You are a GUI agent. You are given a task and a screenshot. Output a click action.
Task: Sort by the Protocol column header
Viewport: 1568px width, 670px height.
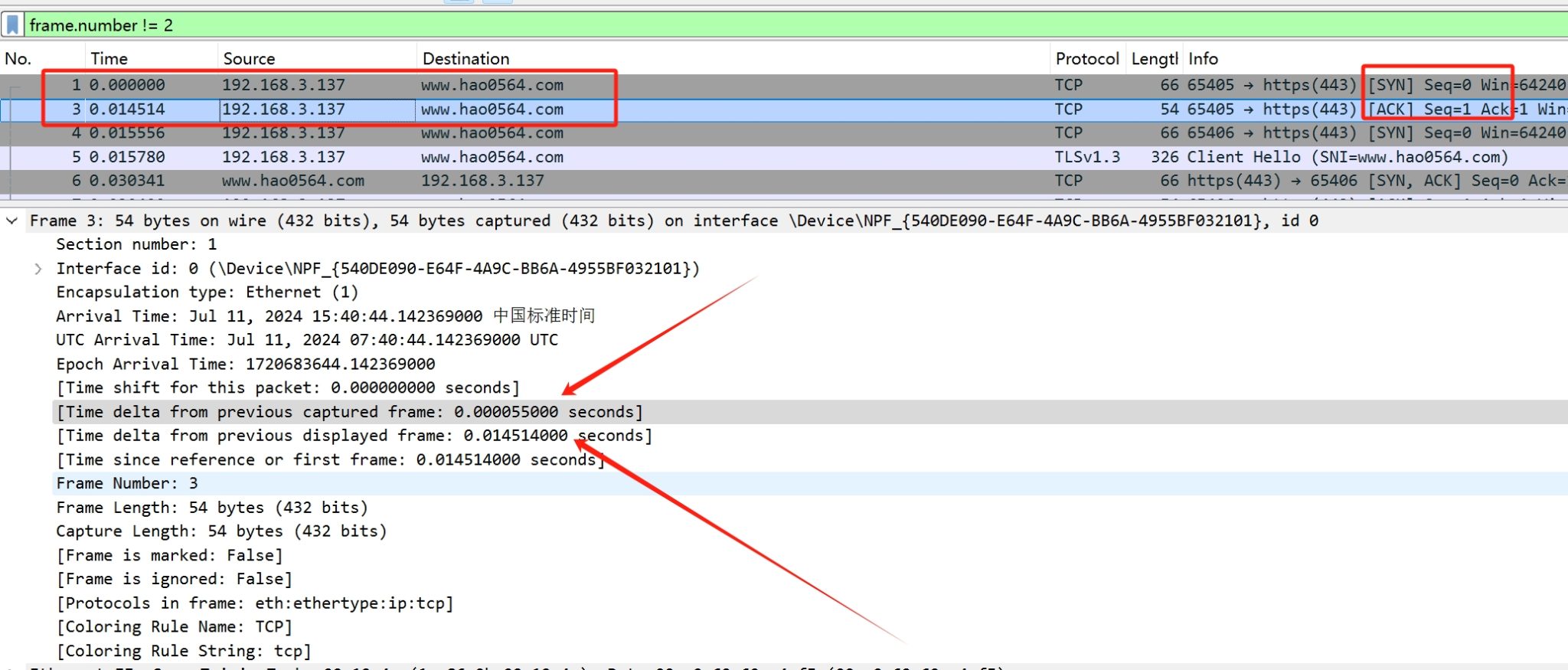pyautogui.click(x=1086, y=59)
